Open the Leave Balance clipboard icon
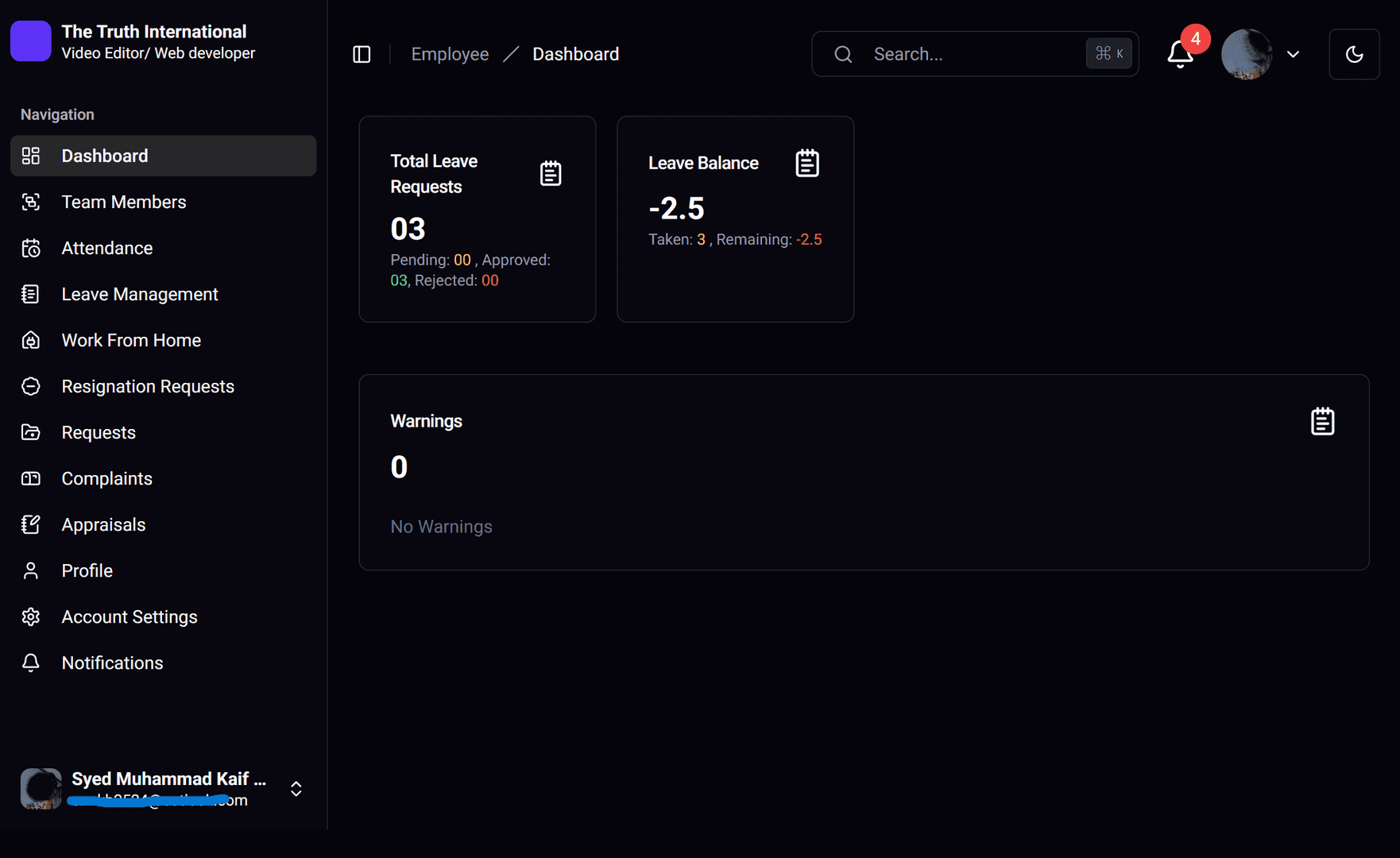Viewport: 1400px width, 858px height. click(806, 162)
